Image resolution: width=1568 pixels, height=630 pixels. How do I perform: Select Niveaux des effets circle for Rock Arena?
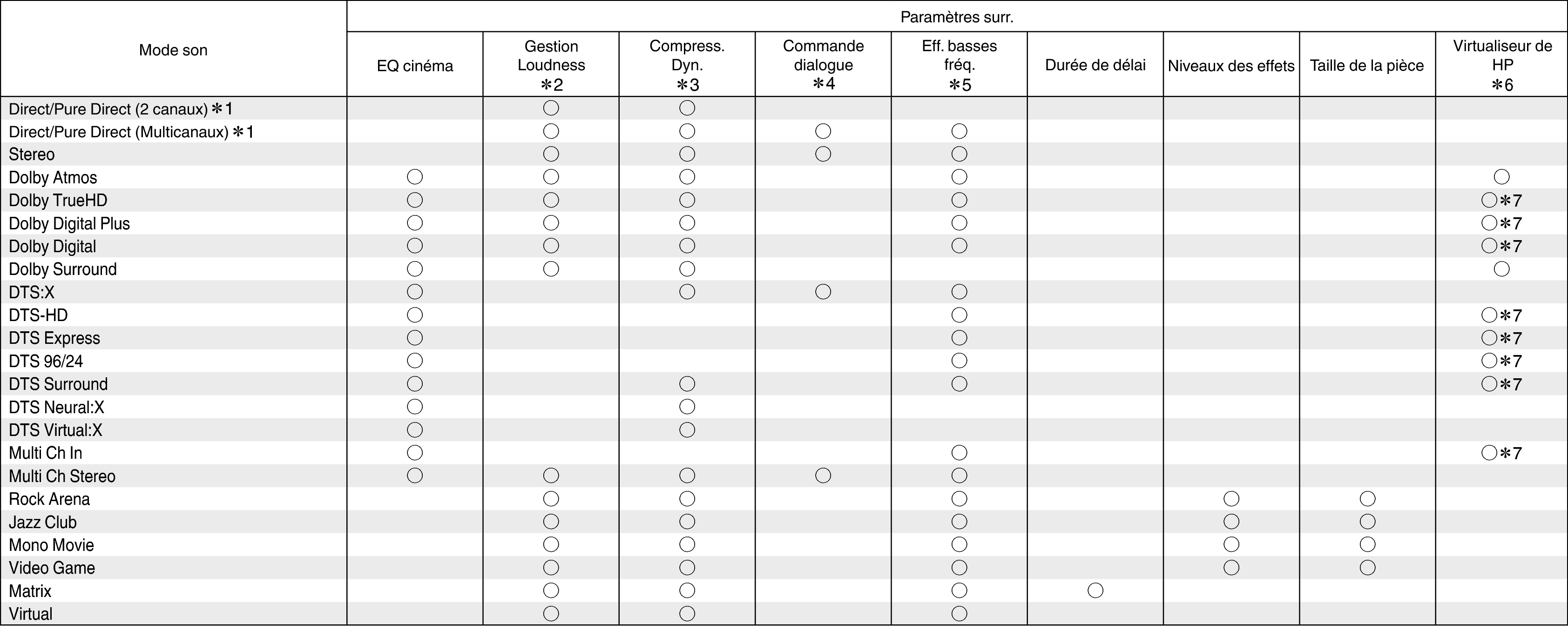(x=1231, y=499)
